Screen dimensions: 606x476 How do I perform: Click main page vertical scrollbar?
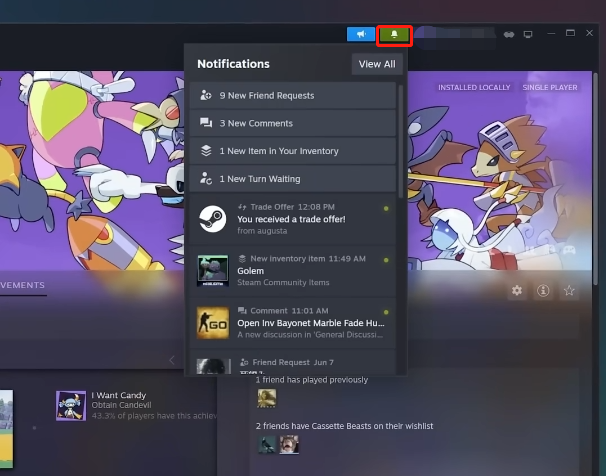596,178
